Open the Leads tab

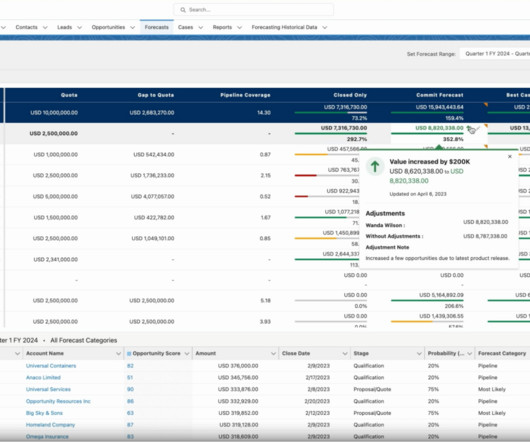(65, 27)
